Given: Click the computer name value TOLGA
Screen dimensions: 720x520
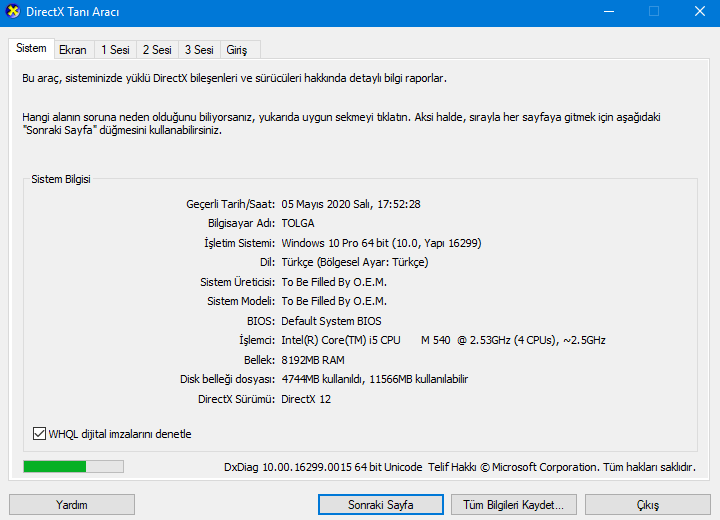Looking at the screenshot, I should [x=298, y=223].
